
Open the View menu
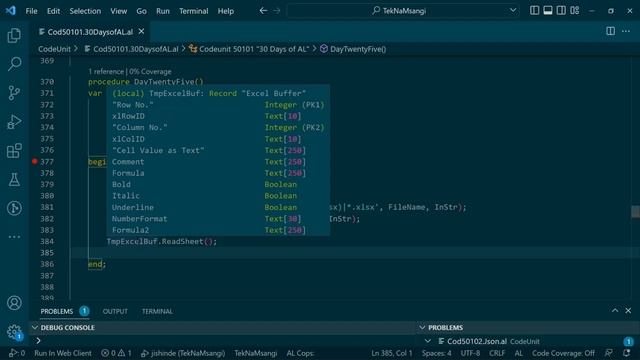[118, 11]
